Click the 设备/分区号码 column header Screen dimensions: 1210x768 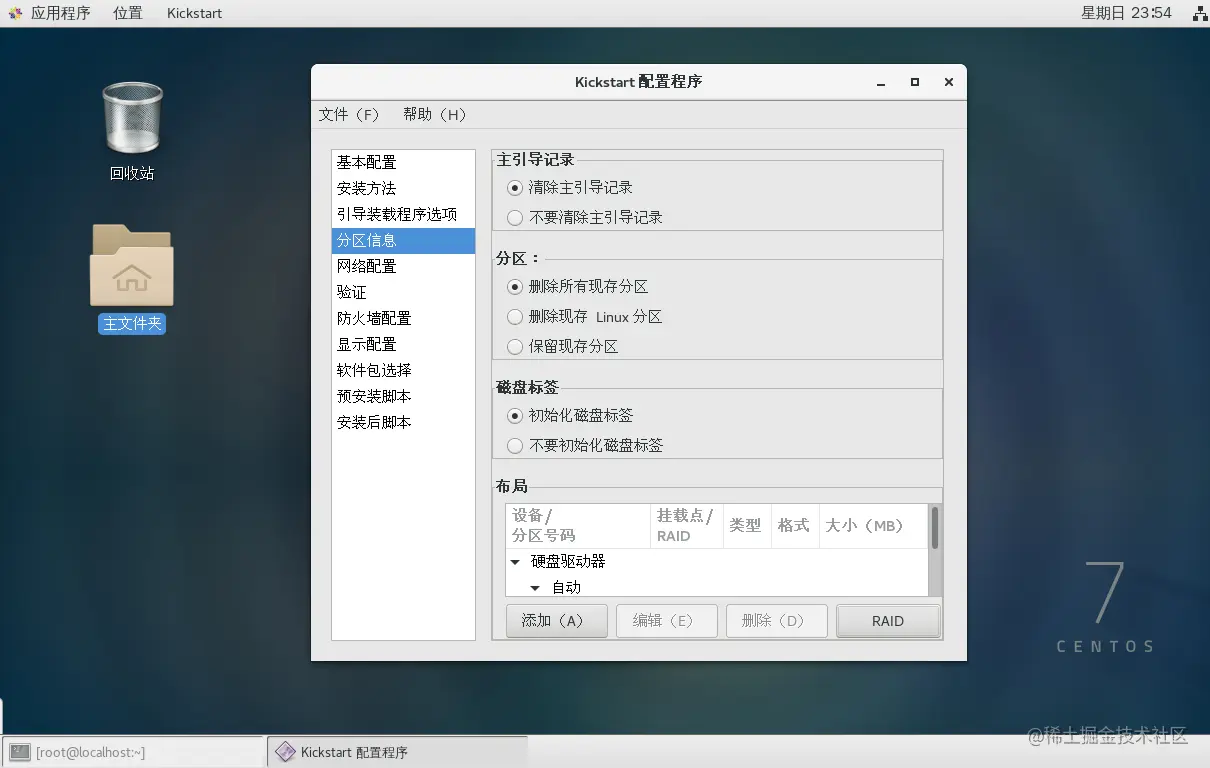[x=578, y=526]
